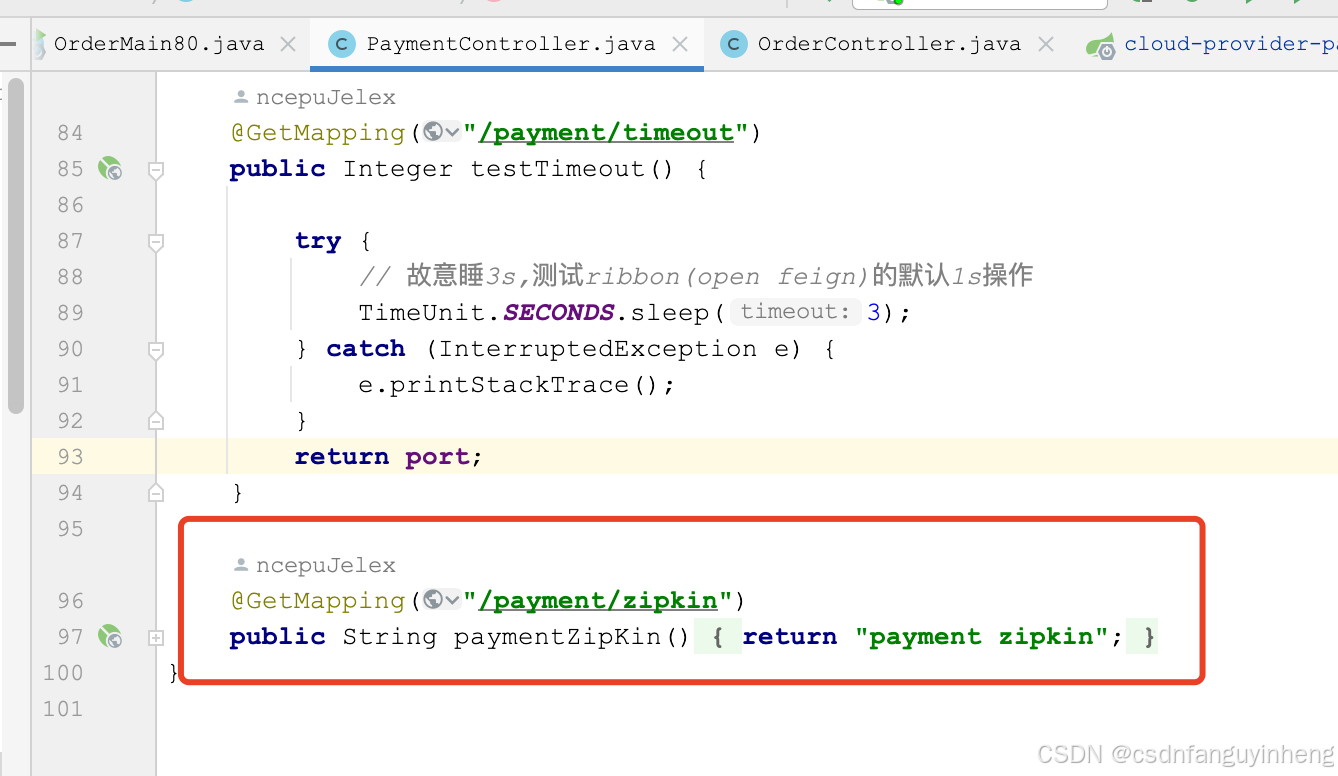Click the "payment zipkin" string literal
Screen dimensions: 1338x776
[982, 637]
